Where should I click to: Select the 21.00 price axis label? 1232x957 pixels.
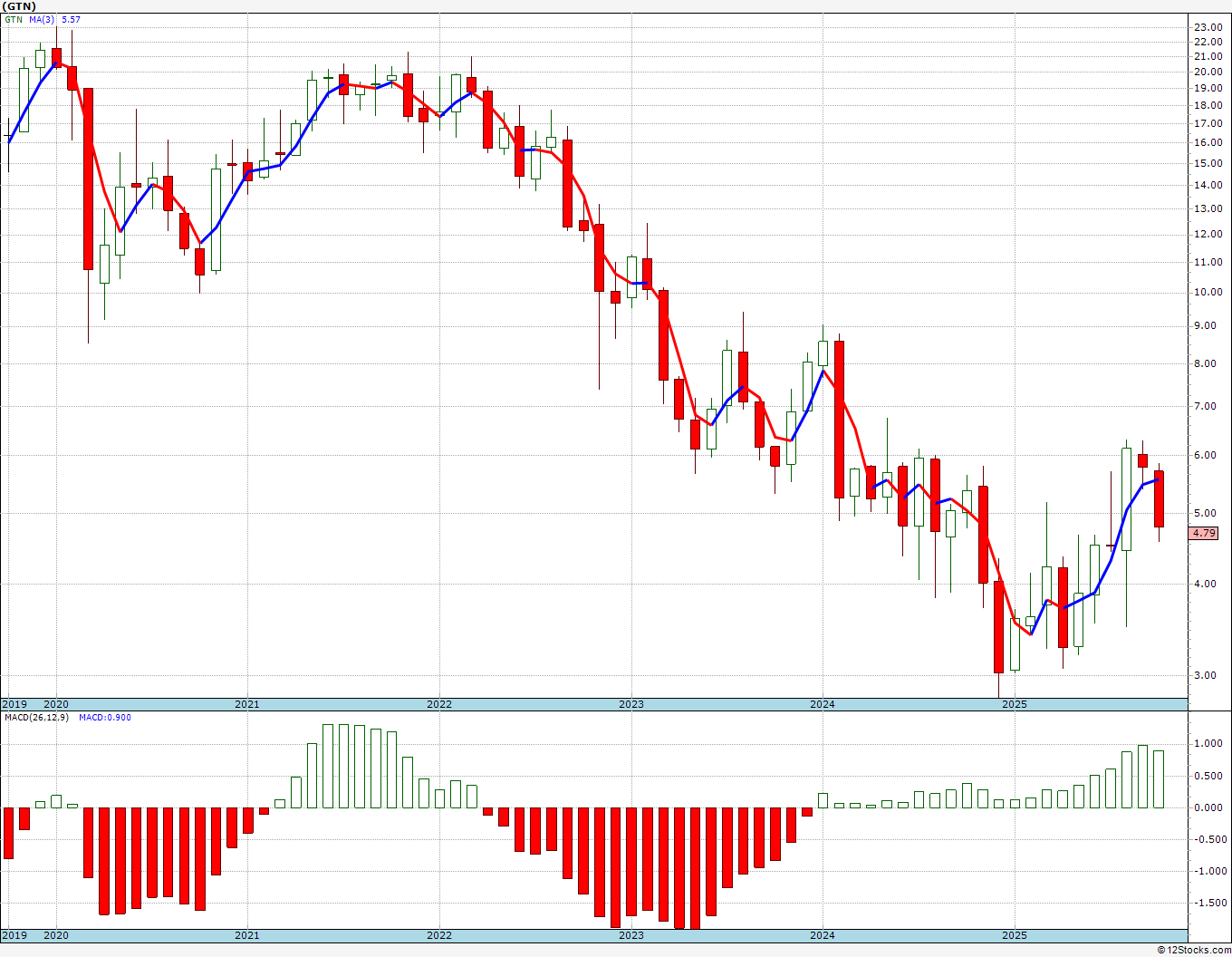pyautogui.click(x=1208, y=57)
